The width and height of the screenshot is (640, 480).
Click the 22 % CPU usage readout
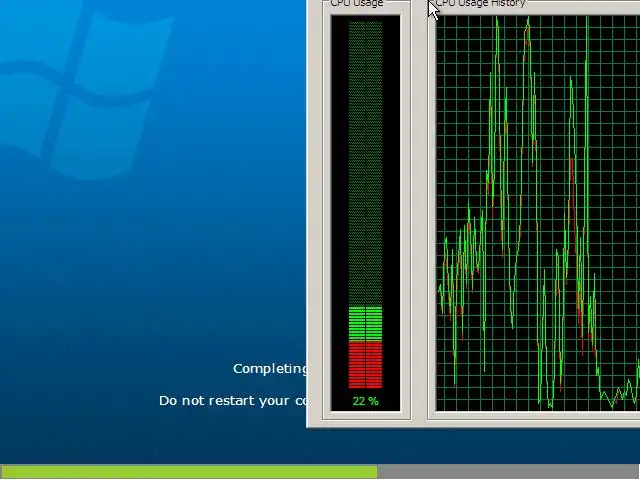(x=365, y=401)
